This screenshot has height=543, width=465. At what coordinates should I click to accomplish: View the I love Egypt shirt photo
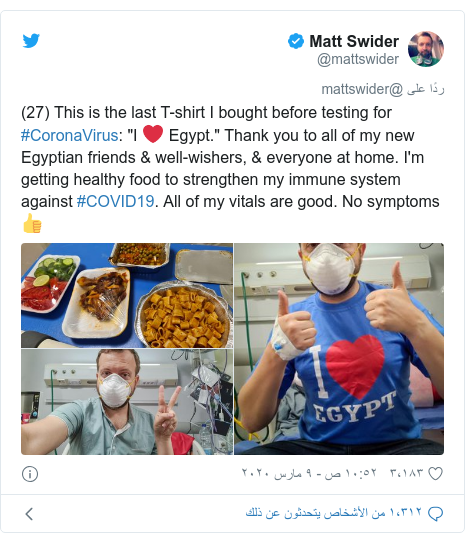pyautogui.click(x=339, y=349)
